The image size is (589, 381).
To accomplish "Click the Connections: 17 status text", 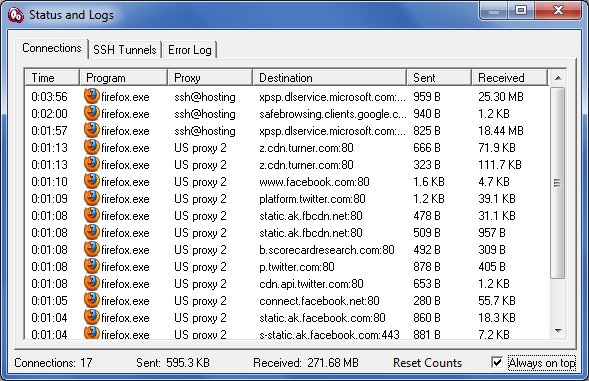I will coord(53,363).
